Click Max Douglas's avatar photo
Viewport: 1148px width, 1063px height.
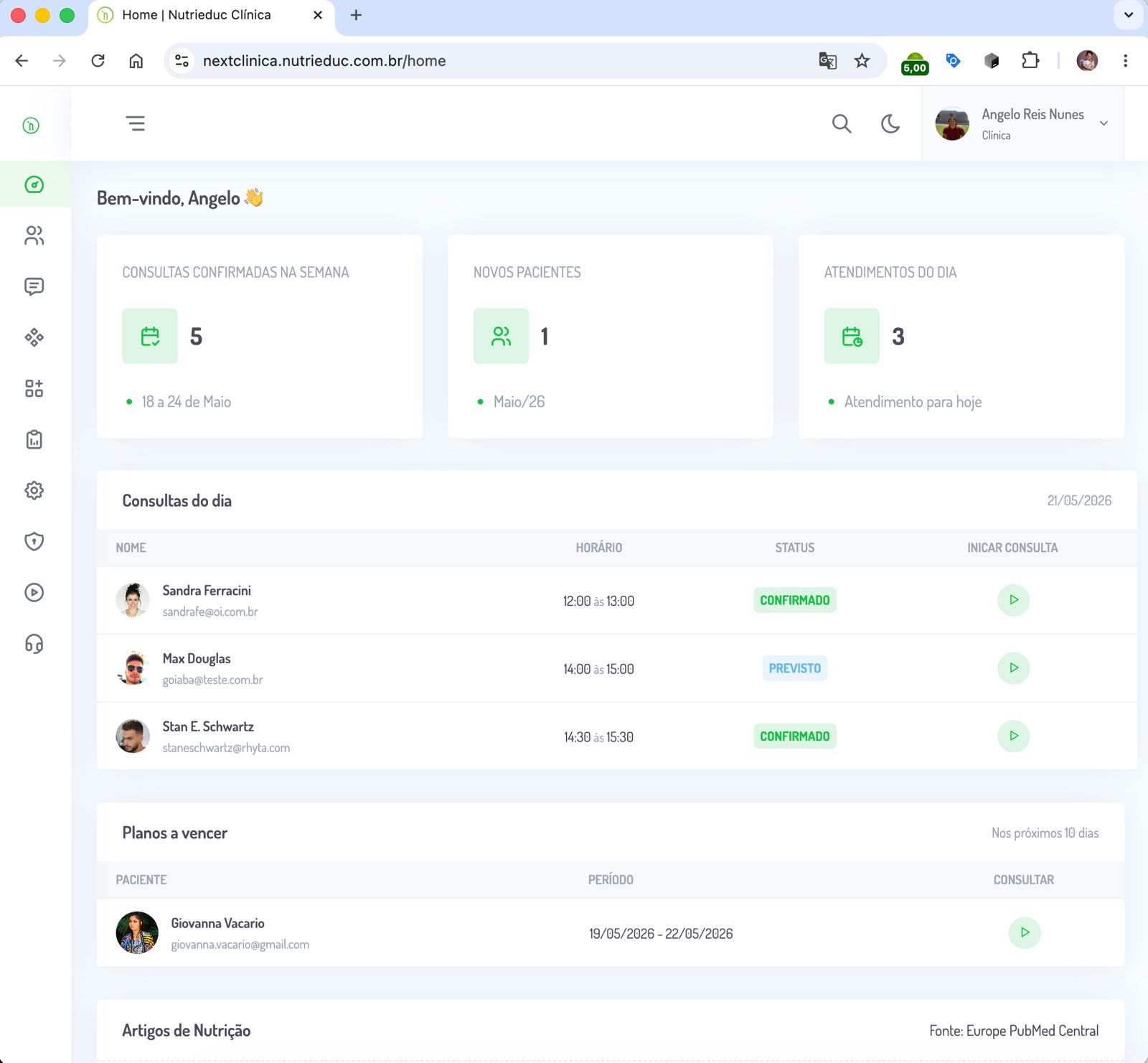coord(133,668)
